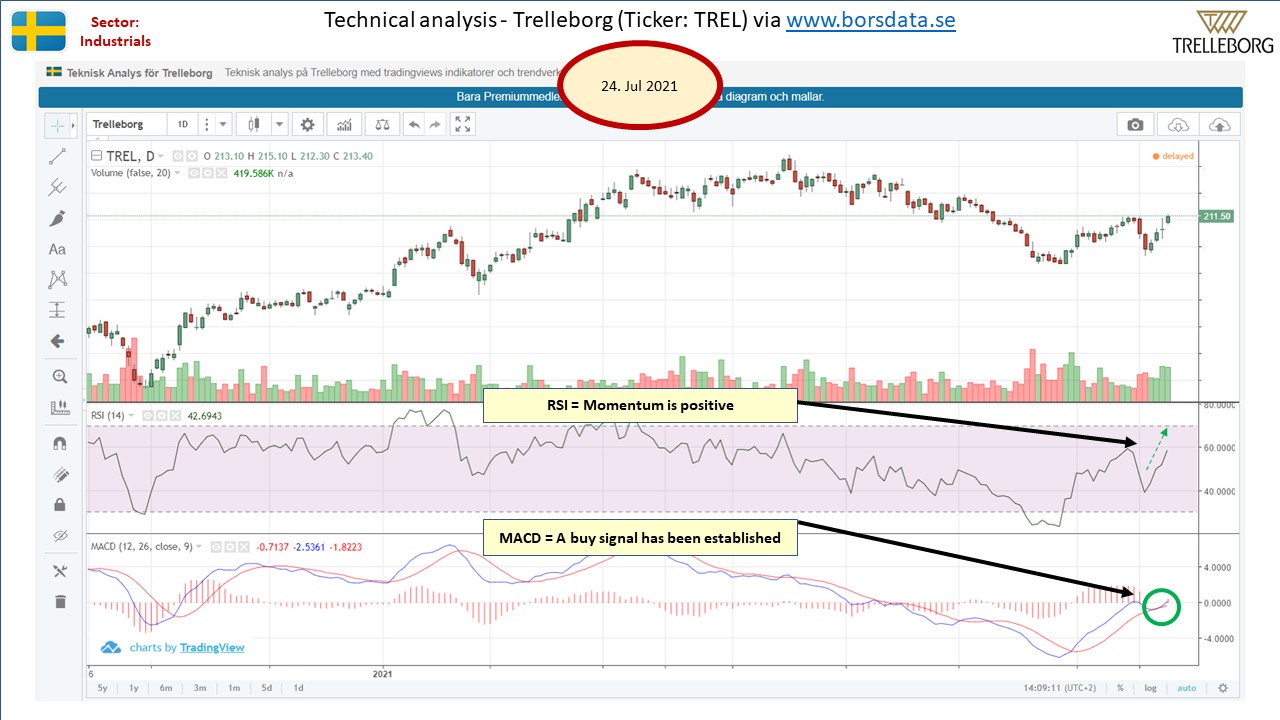Open the interval dropdown arrow
Image resolution: width=1280 pixels, height=720 pixels.
[223, 125]
